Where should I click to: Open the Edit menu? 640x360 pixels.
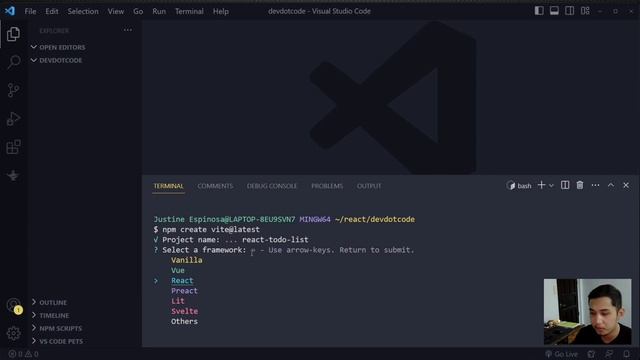[x=52, y=11]
